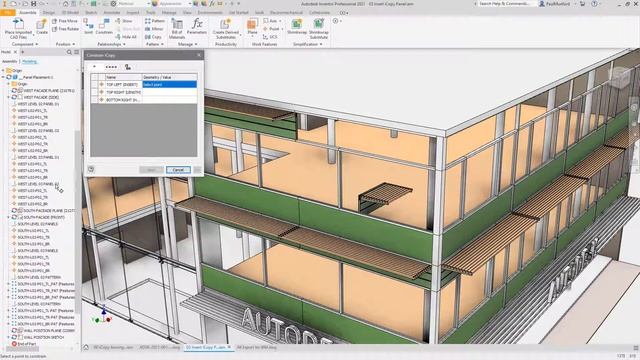Screen dimensions: 640x360
Task: Open the File tab
Action: point(7,13)
